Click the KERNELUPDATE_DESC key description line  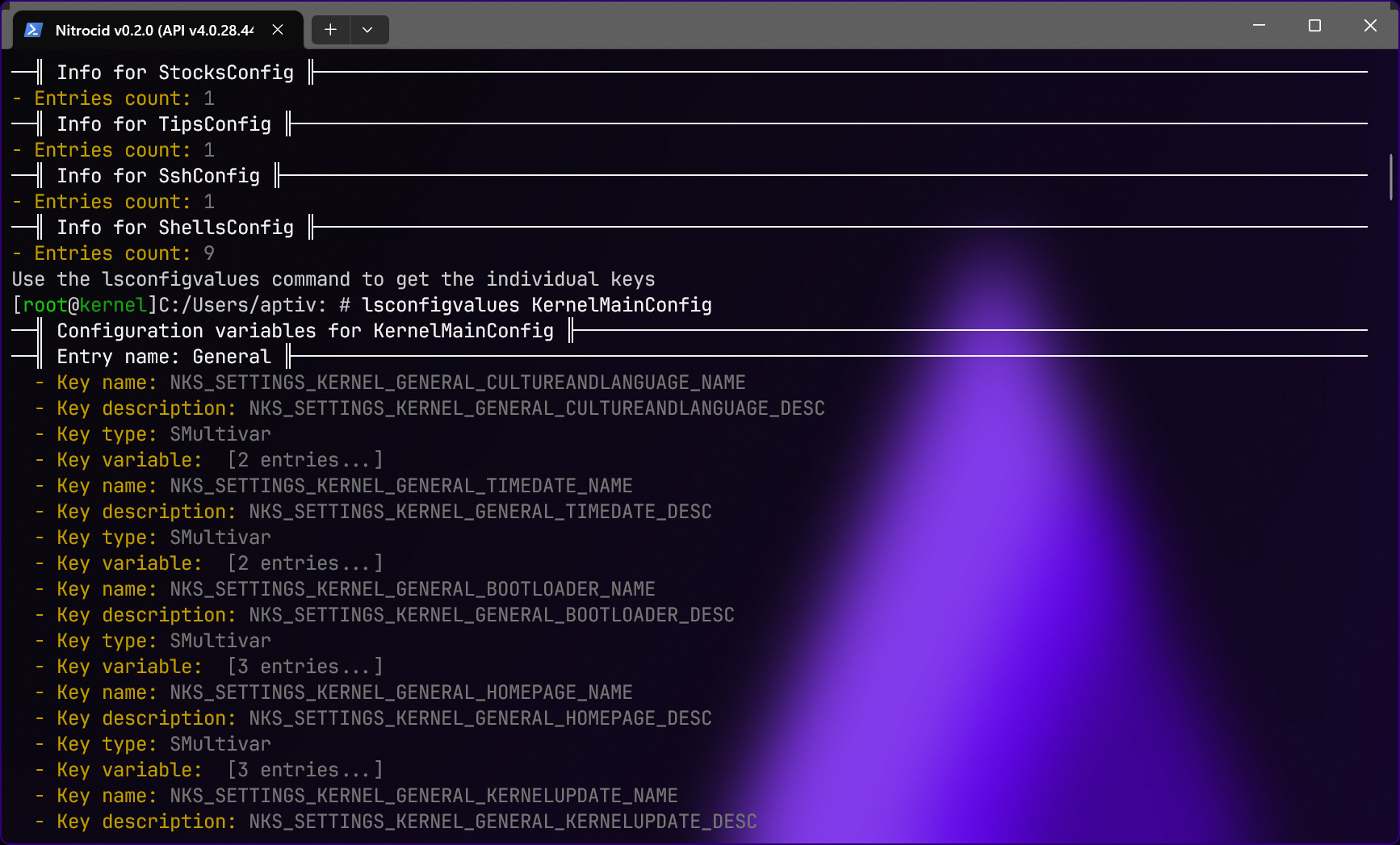click(x=502, y=822)
